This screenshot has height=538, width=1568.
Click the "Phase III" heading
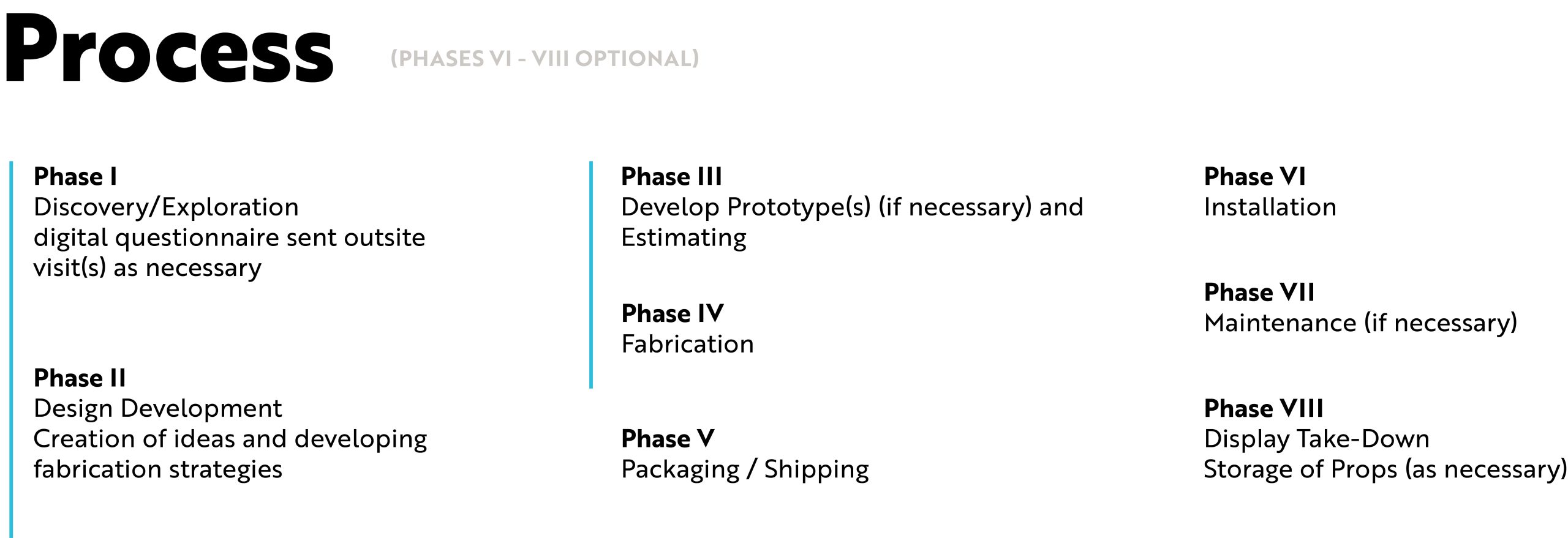671,177
